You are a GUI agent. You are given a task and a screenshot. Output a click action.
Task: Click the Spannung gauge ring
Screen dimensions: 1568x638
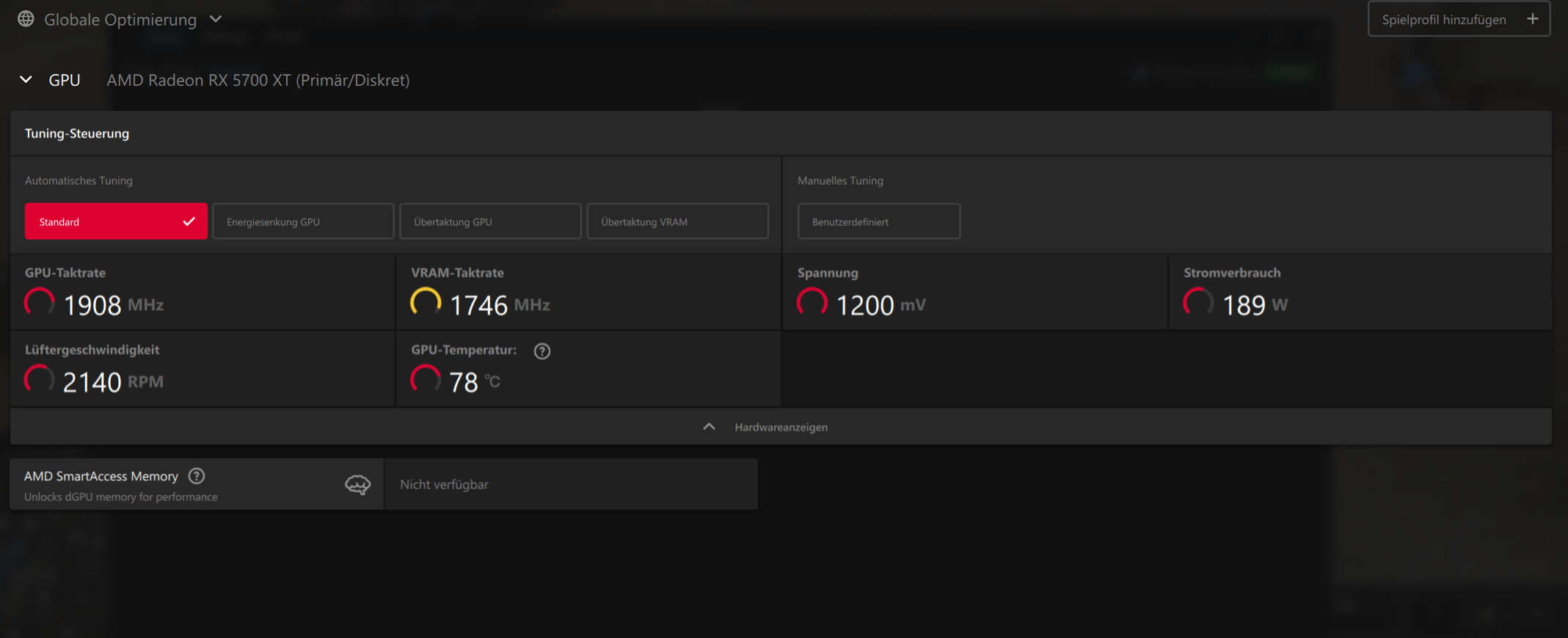pos(812,303)
